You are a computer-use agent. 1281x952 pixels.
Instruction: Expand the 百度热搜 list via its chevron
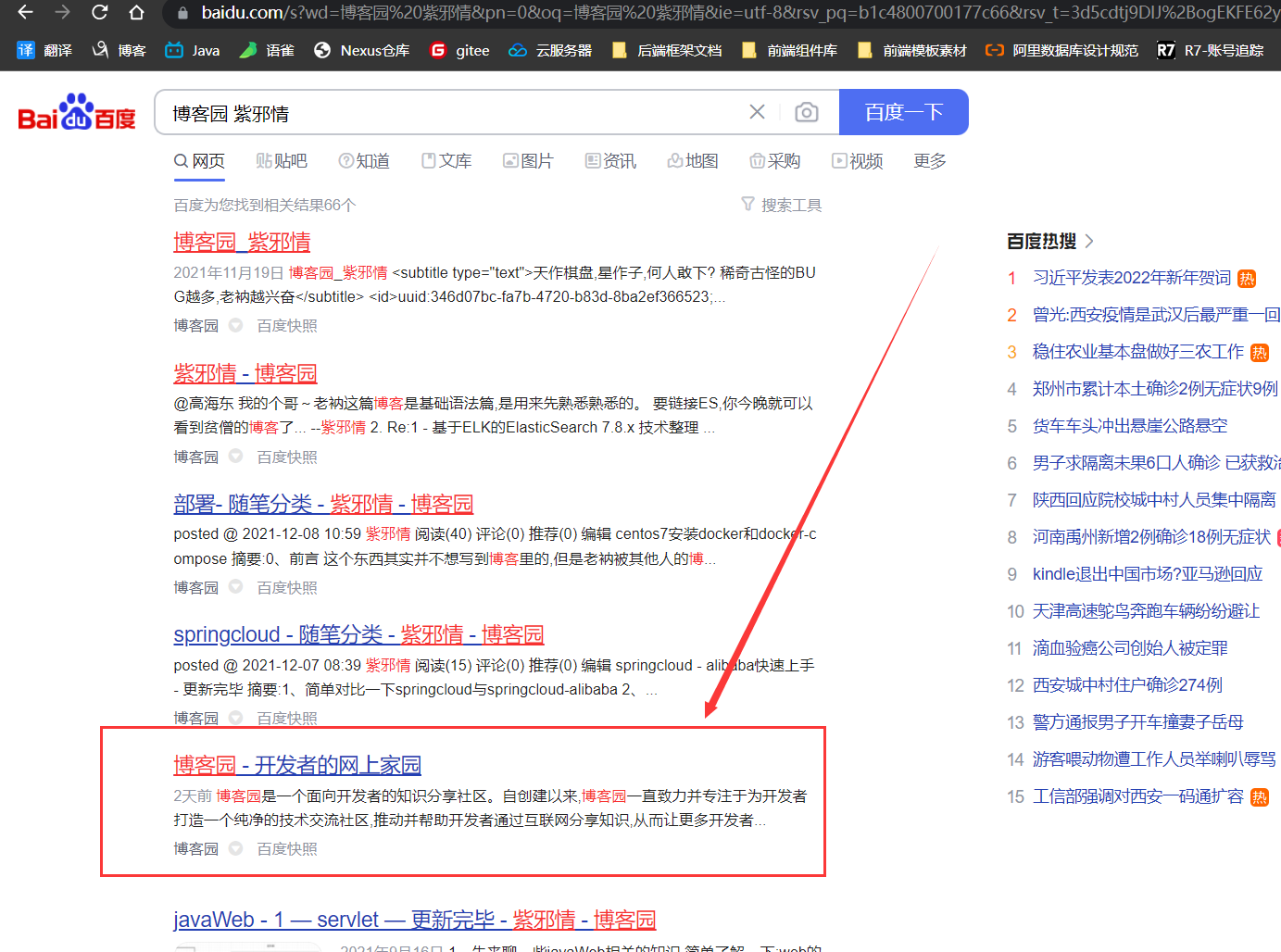click(x=1089, y=242)
